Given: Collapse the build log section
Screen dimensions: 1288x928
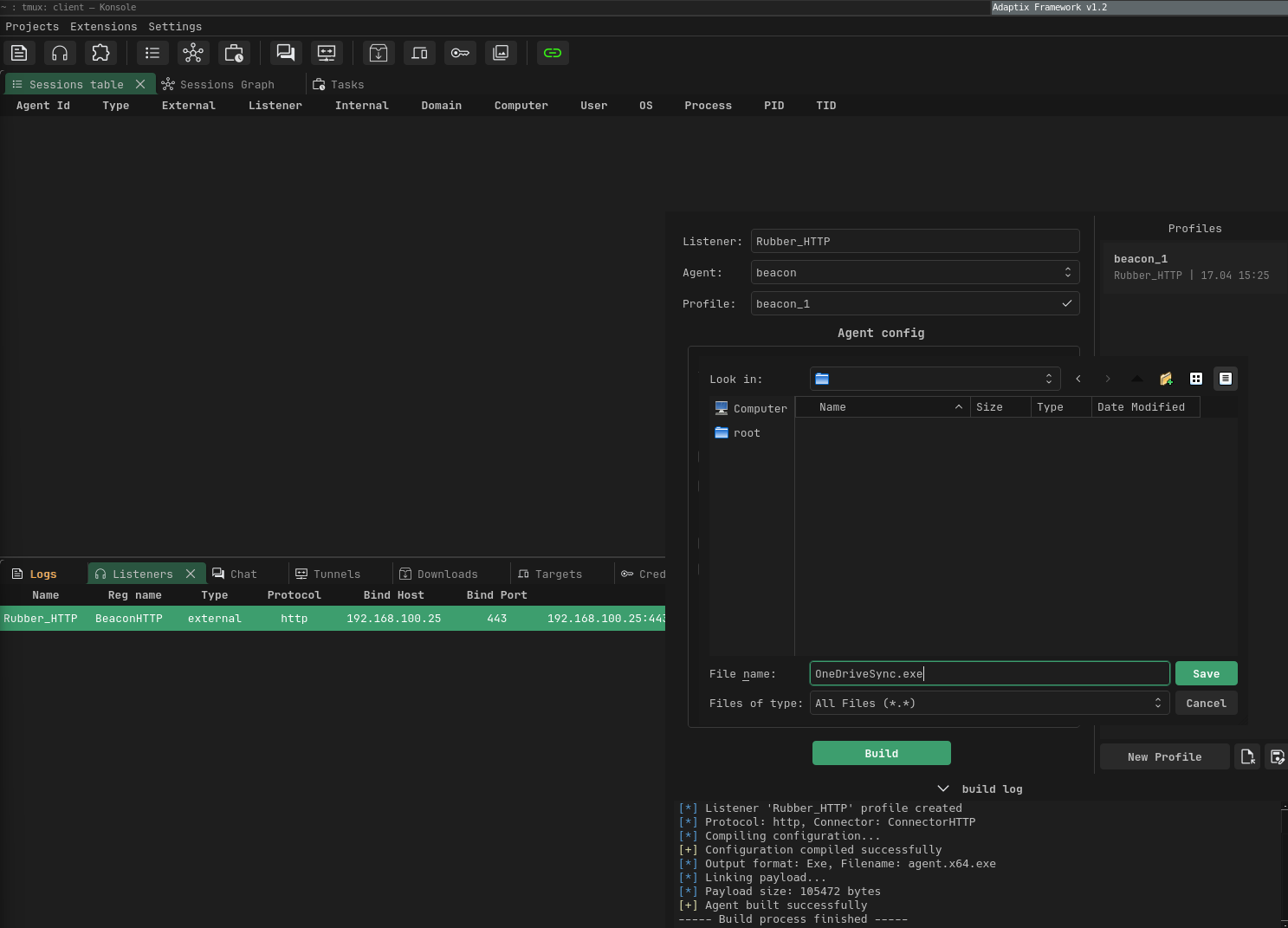Looking at the screenshot, I should click(x=943, y=788).
